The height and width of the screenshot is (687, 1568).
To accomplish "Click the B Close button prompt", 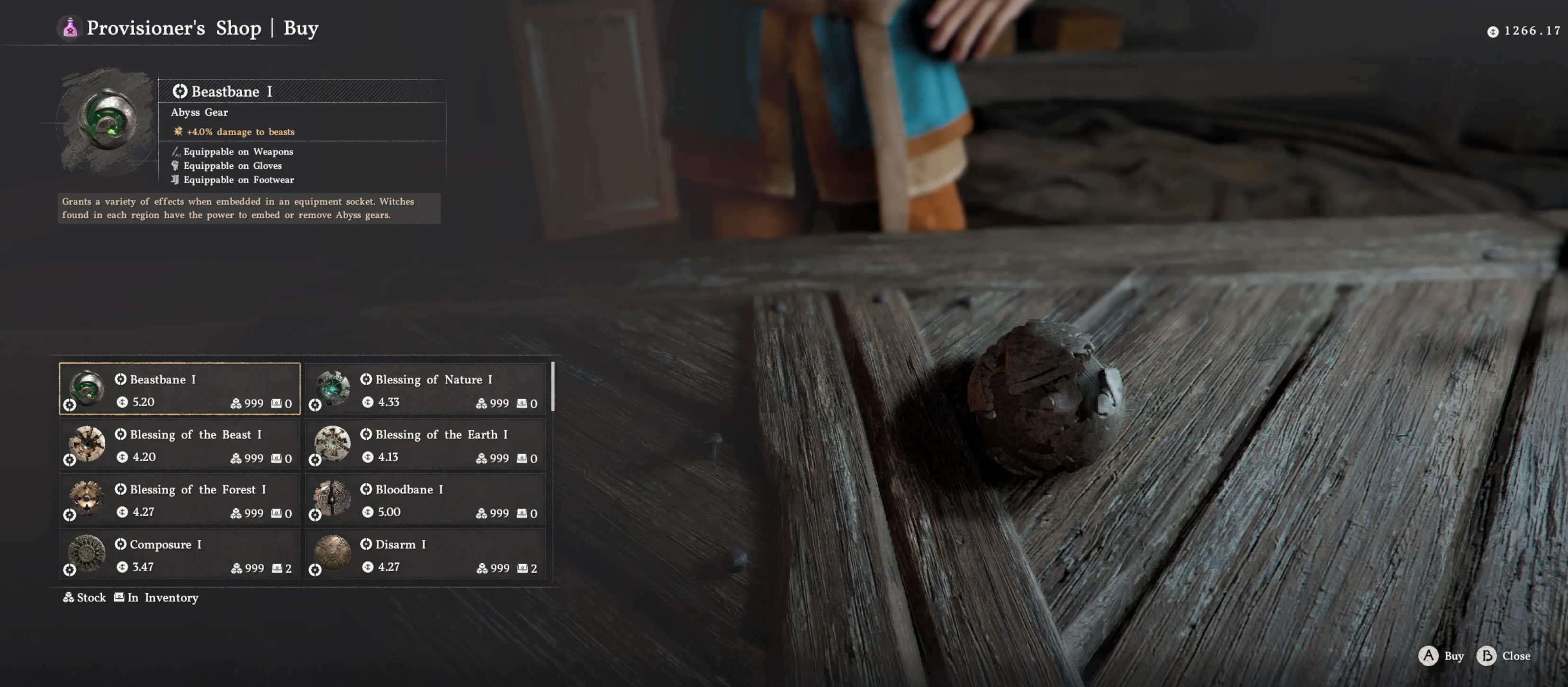I will click(x=1504, y=656).
